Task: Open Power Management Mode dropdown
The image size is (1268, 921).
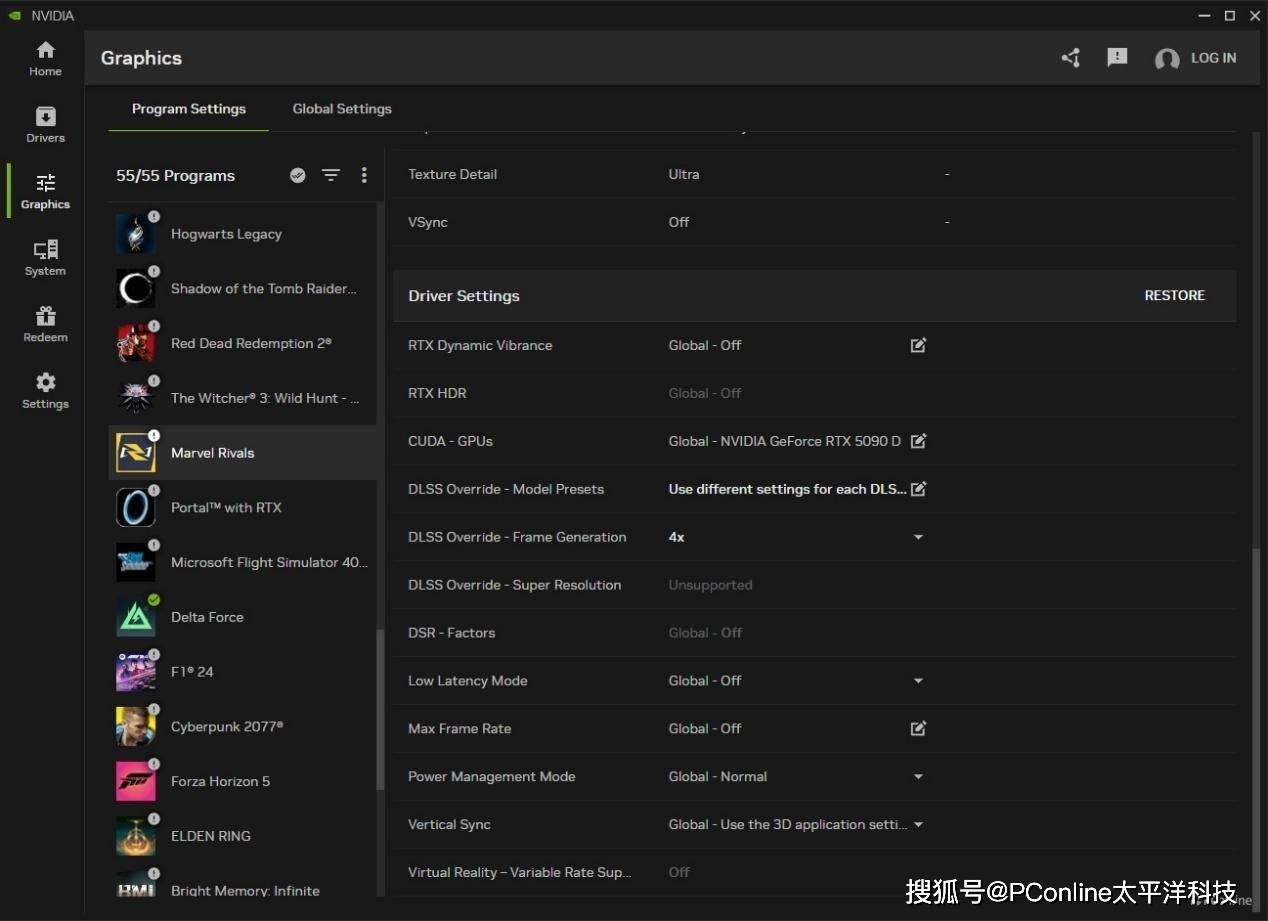Action: [x=918, y=777]
